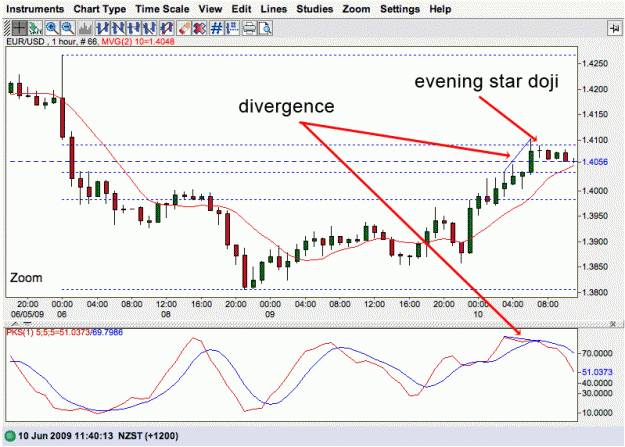Open print preview icon

click(265, 28)
